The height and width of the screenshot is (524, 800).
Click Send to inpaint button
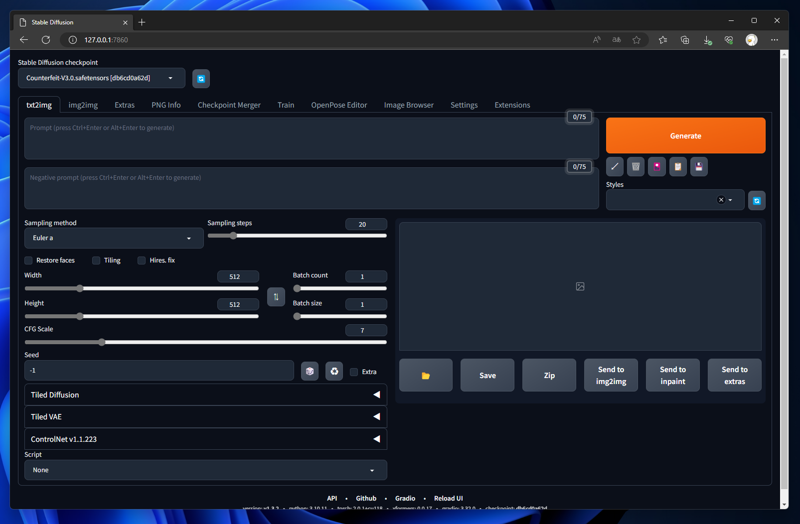[x=672, y=376]
